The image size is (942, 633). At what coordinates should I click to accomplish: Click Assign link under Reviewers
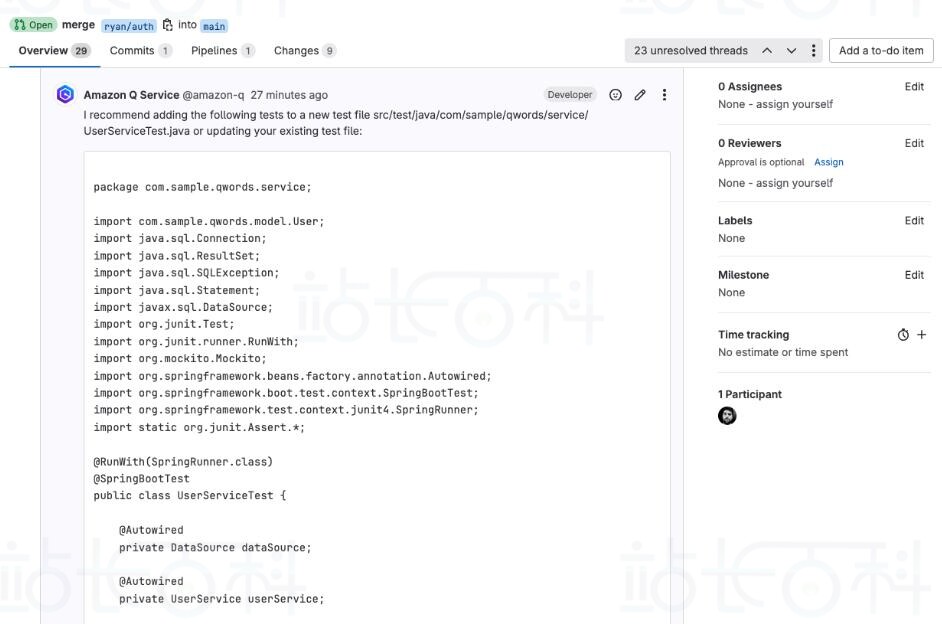828,162
